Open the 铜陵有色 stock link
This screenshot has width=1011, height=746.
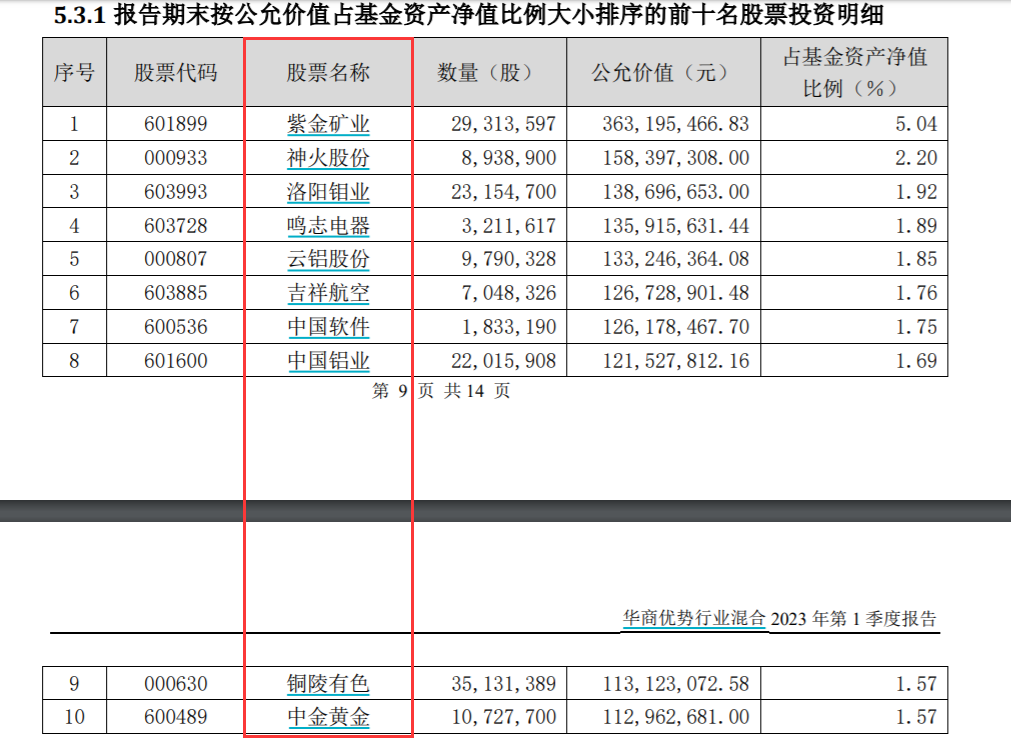[328, 683]
